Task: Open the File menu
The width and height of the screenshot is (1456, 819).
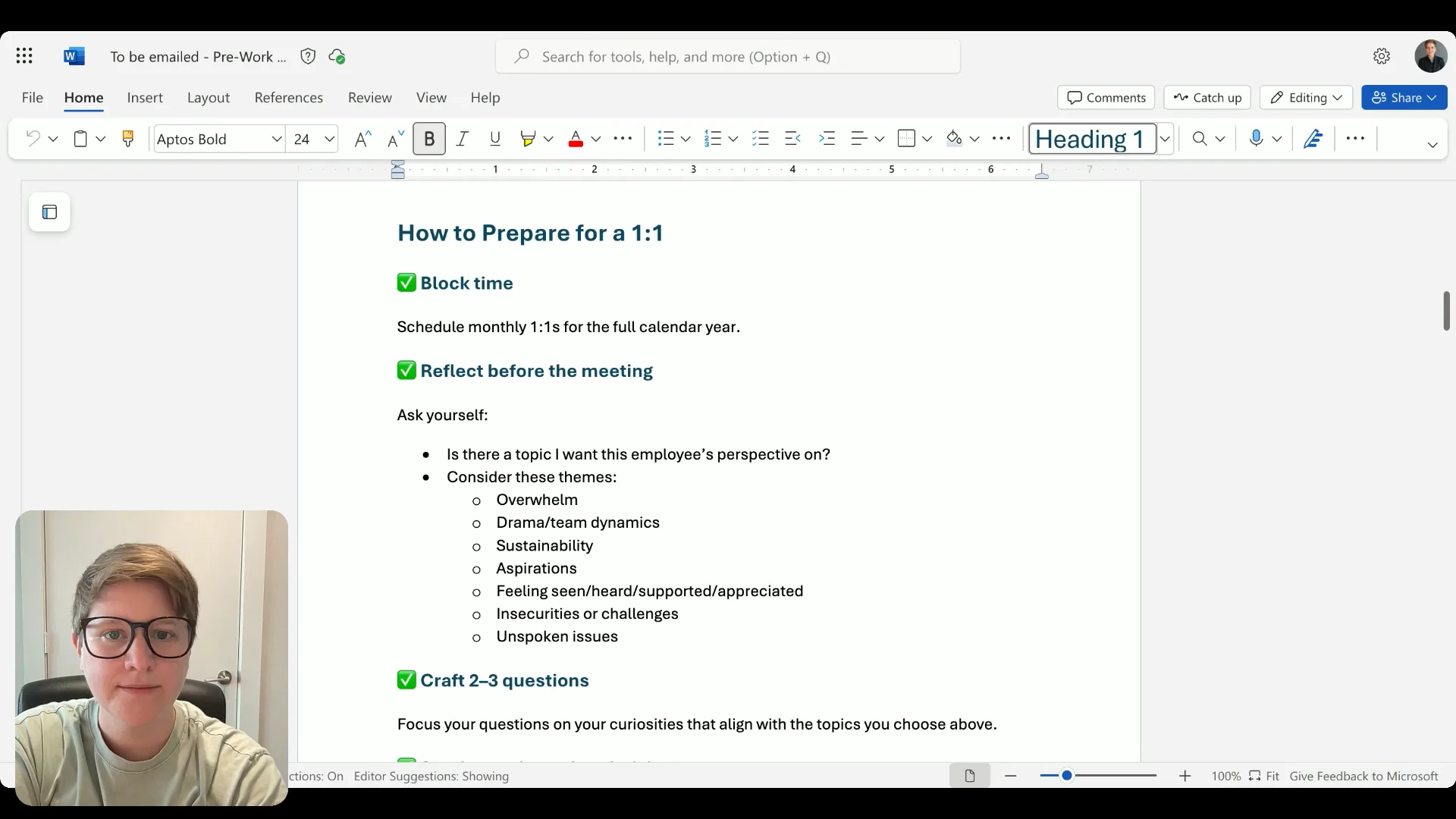Action: click(33, 98)
